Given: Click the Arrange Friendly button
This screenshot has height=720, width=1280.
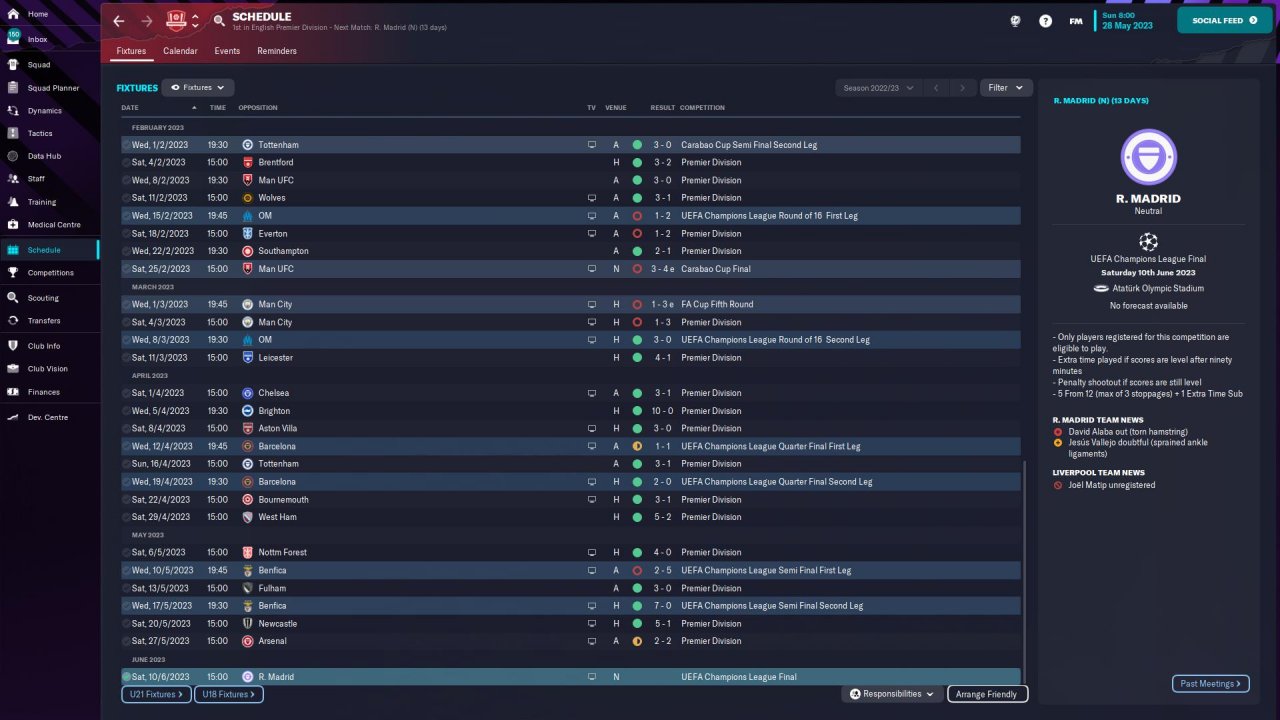Looking at the screenshot, I should pyautogui.click(x=987, y=694).
